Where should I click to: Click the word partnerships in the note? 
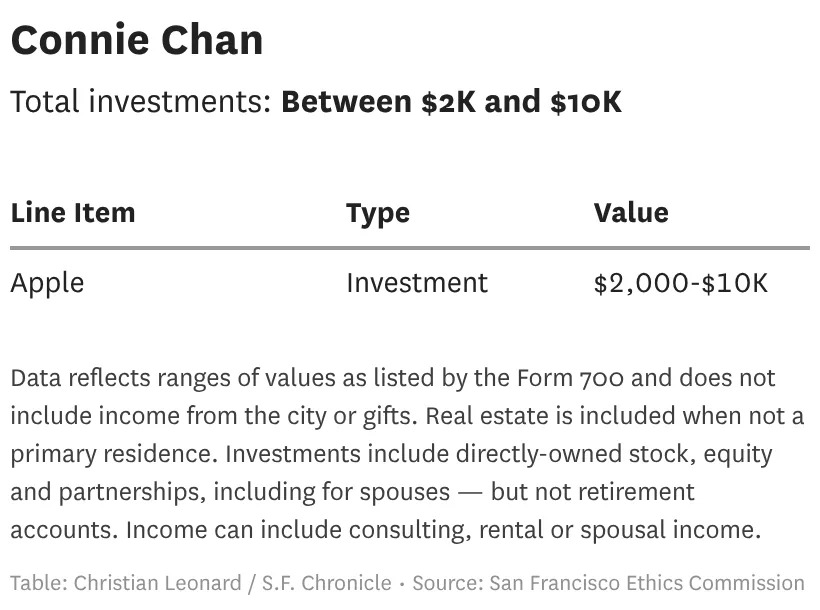click(x=129, y=491)
